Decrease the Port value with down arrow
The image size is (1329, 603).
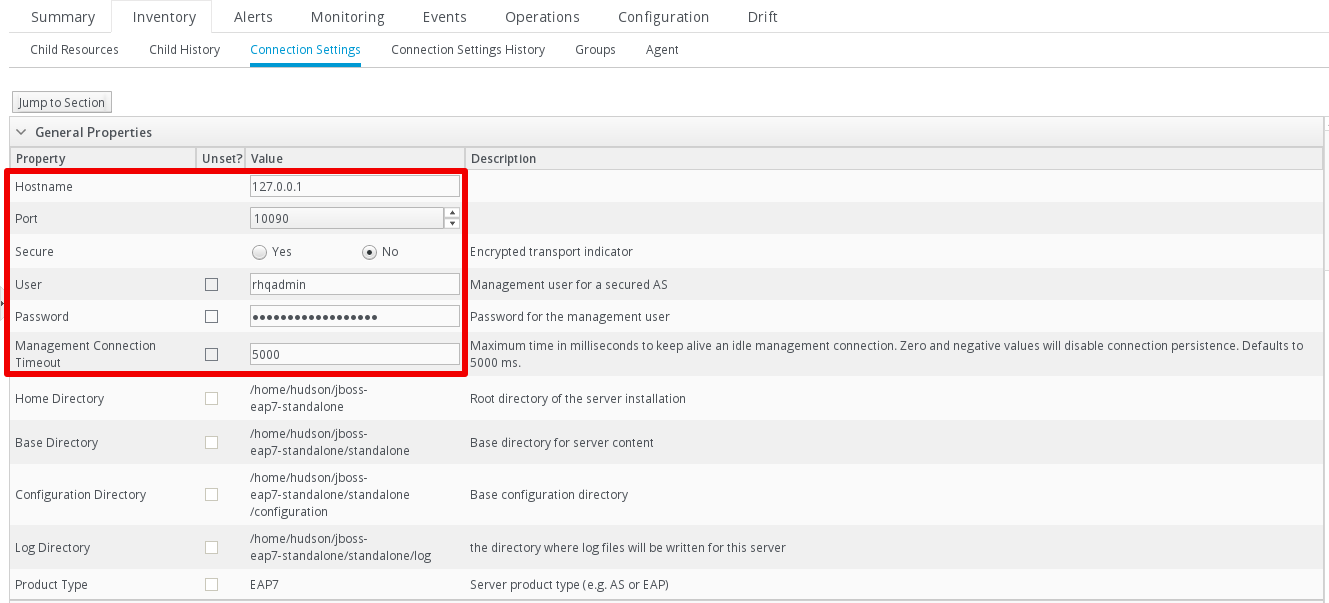[x=452, y=224]
